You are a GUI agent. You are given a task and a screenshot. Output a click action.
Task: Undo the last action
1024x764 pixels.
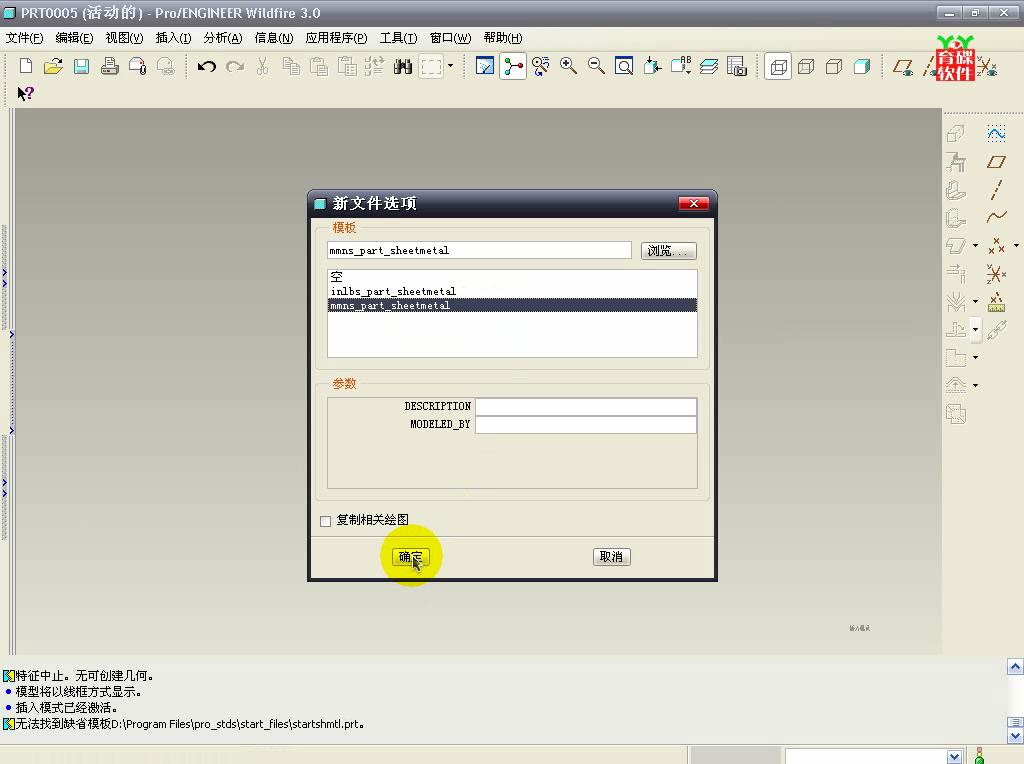coord(207,66)
